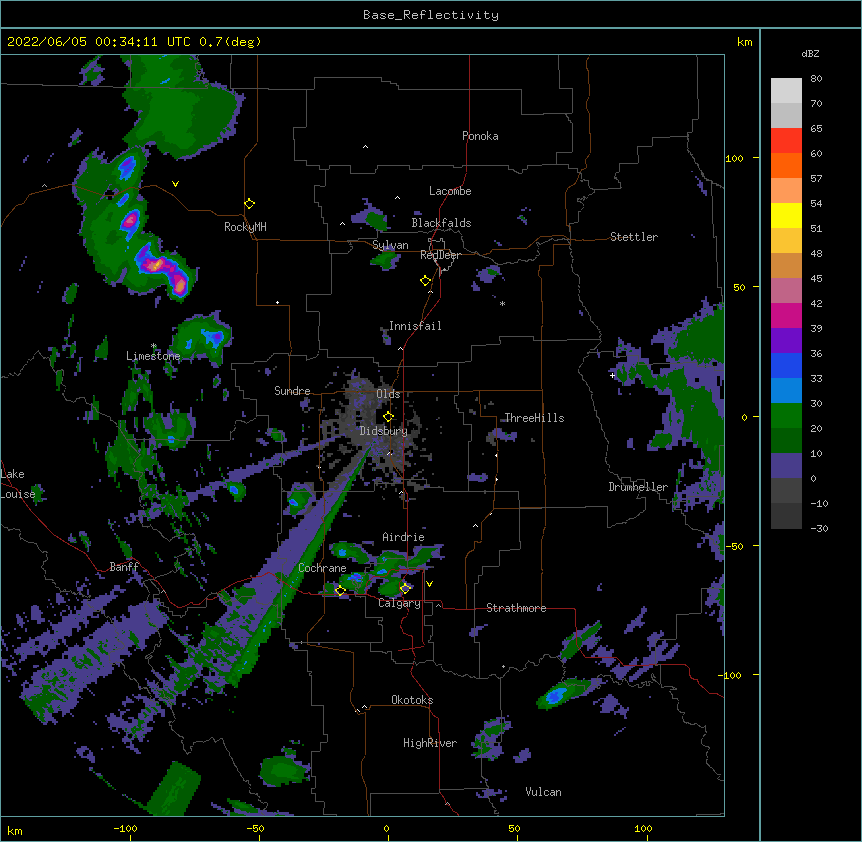Screen dimensions: 862x842
Task: Select the dBZ legend heading
Action: coord(810,54)
